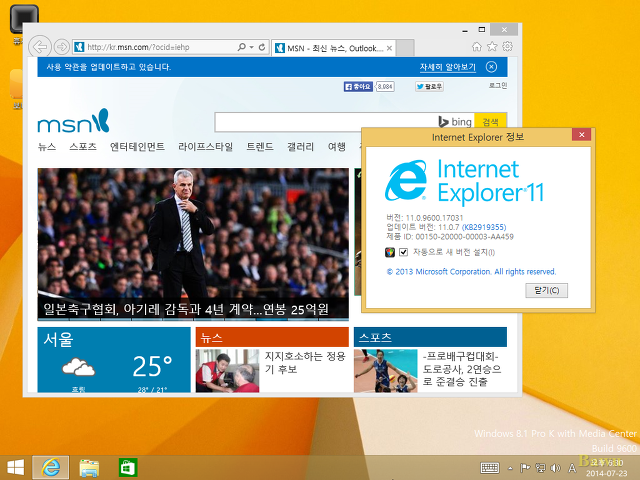Click the Internet Explorer 11 logo
The width and height of the screenshot is (640, 480).
tap(465, 181)
